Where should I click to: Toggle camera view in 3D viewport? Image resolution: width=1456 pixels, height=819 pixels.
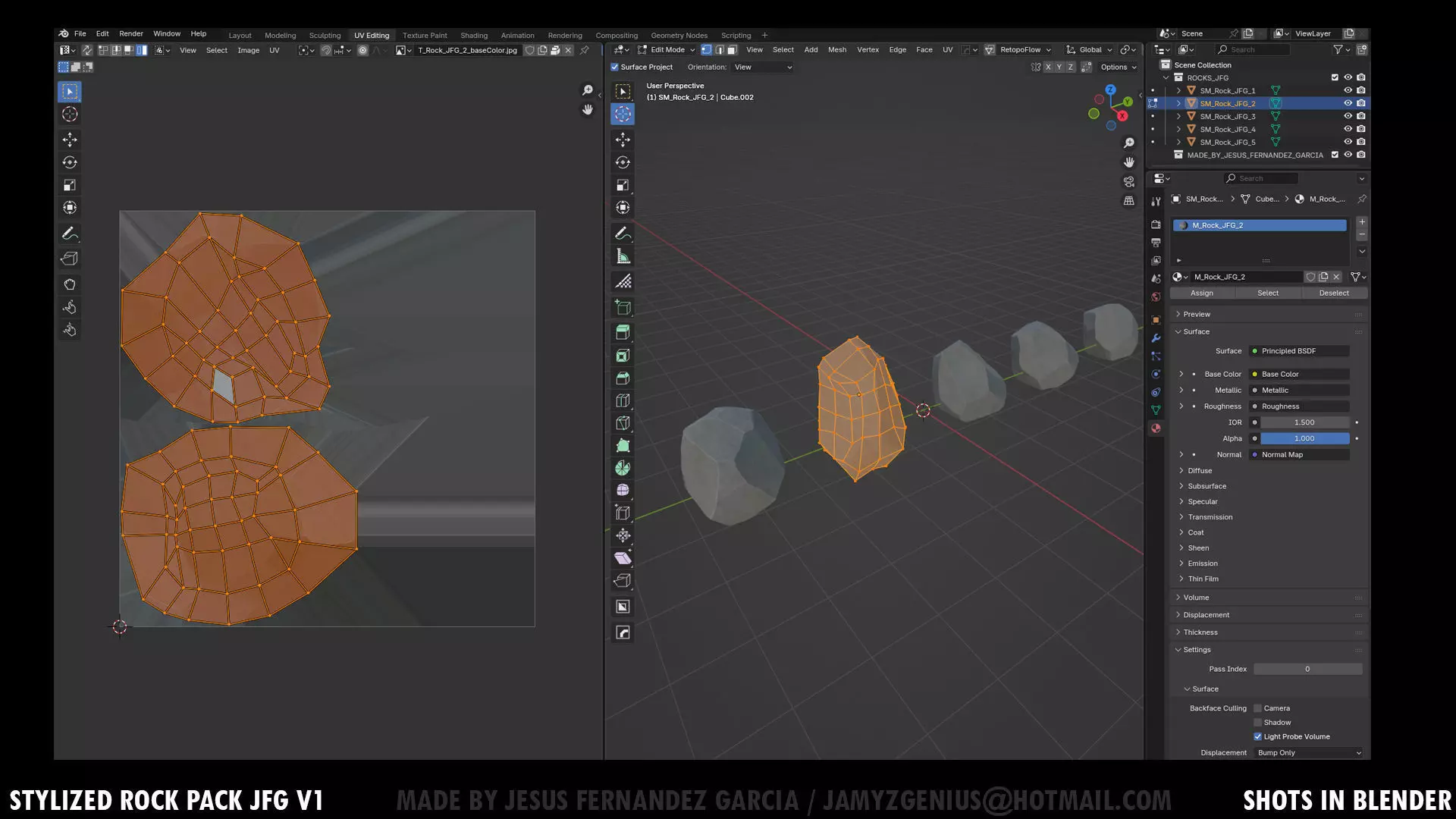pos(1129,182)
